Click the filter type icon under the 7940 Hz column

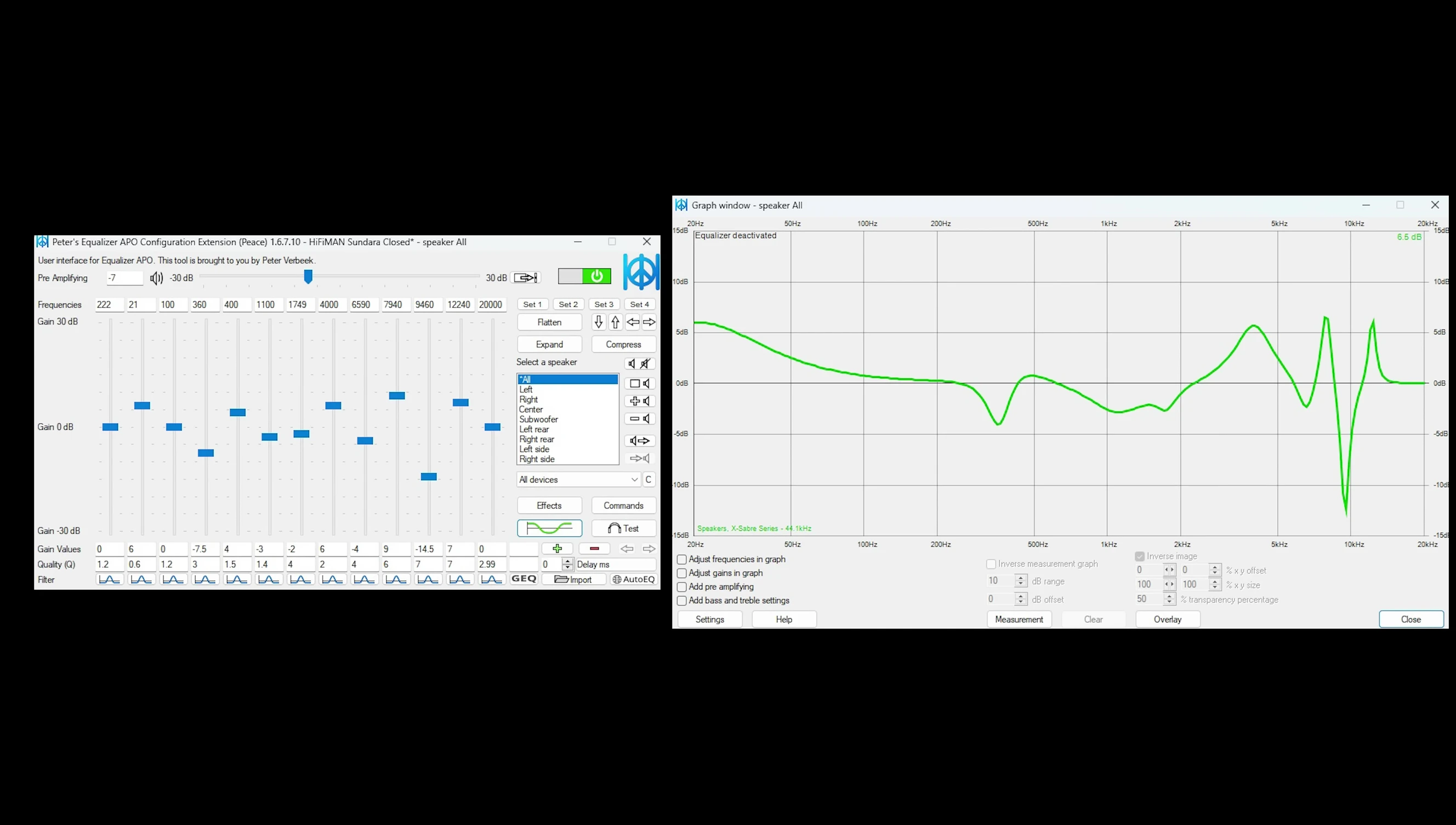point(396,579)
